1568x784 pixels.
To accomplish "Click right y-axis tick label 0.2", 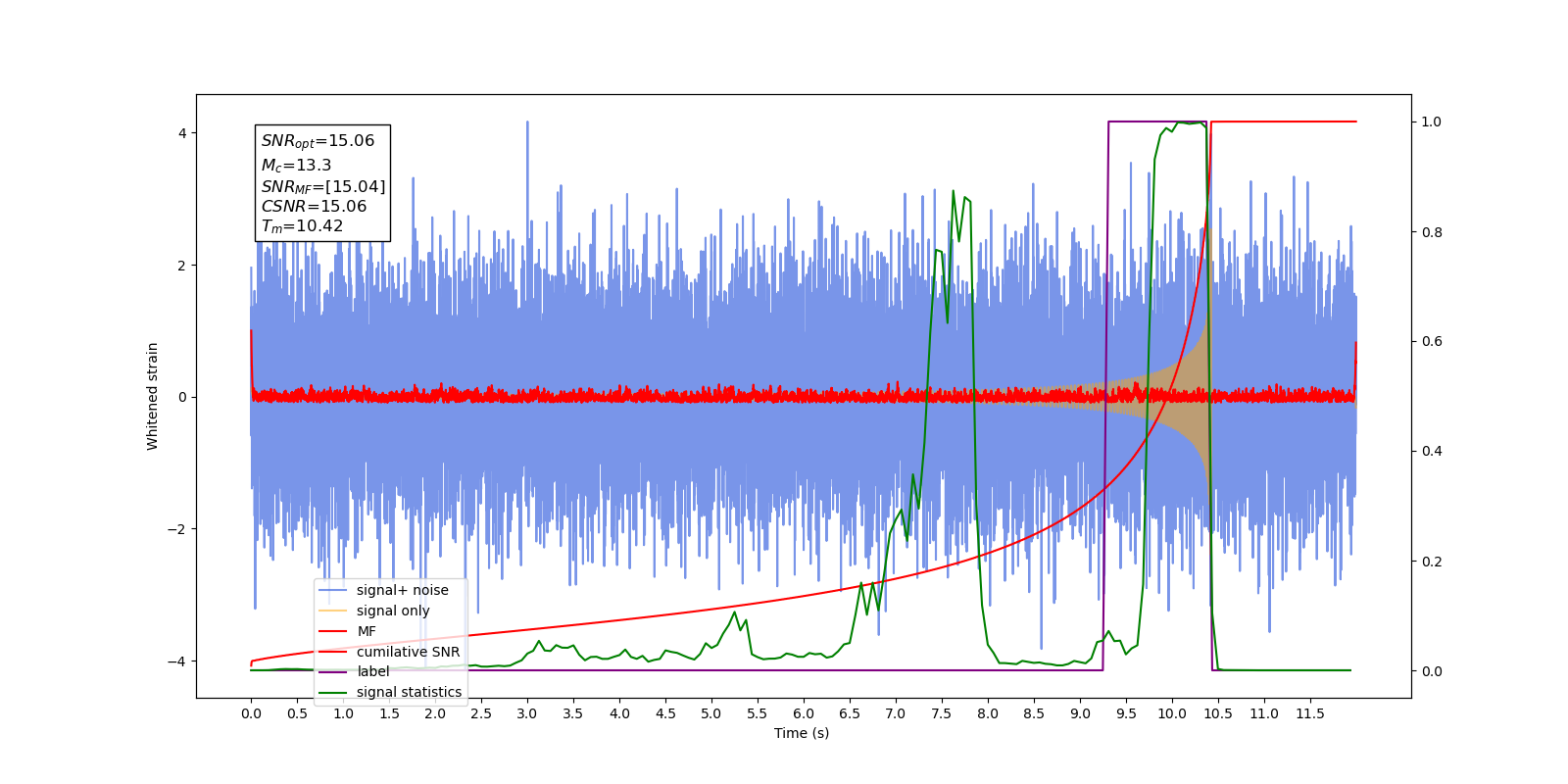I will (1432, 562).
